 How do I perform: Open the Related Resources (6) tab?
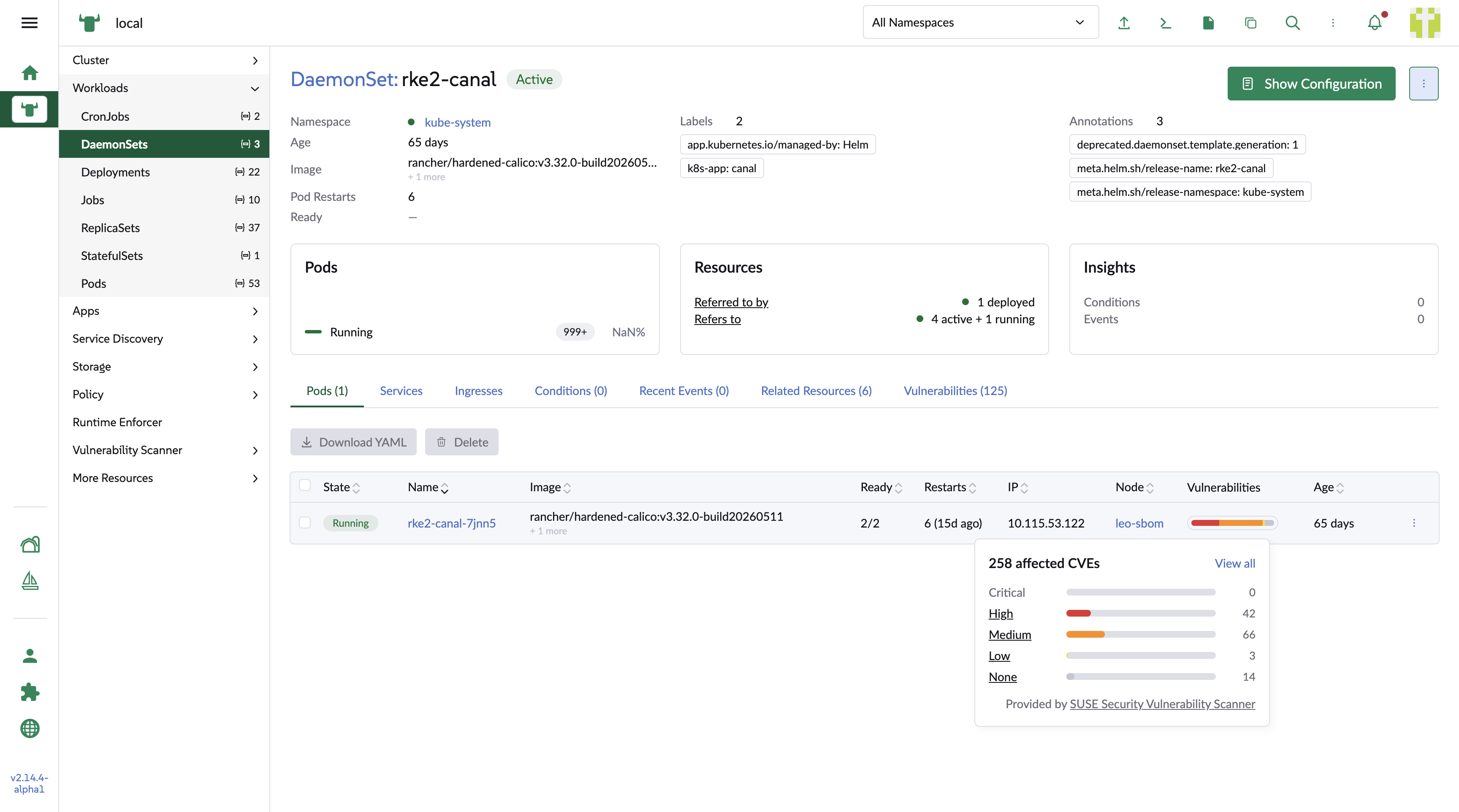point(816,391)
